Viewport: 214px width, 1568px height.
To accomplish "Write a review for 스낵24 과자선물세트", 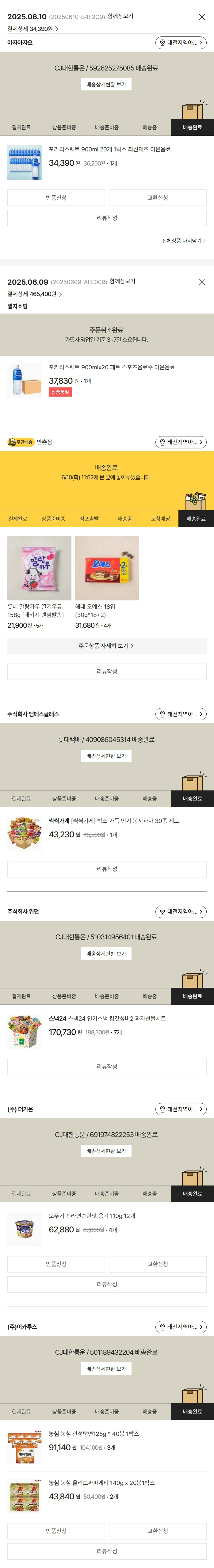I will [x=107, y=1067].
